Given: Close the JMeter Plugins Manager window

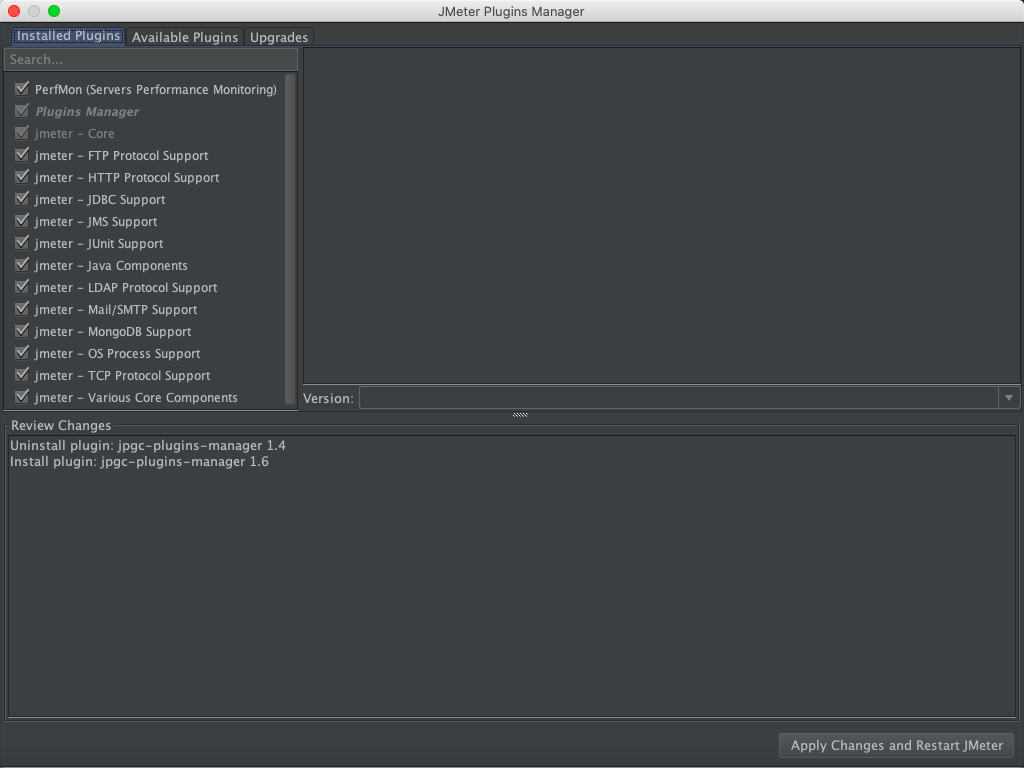Looking at the screenshot, I should pyautogui.click(x=14, y=11).
